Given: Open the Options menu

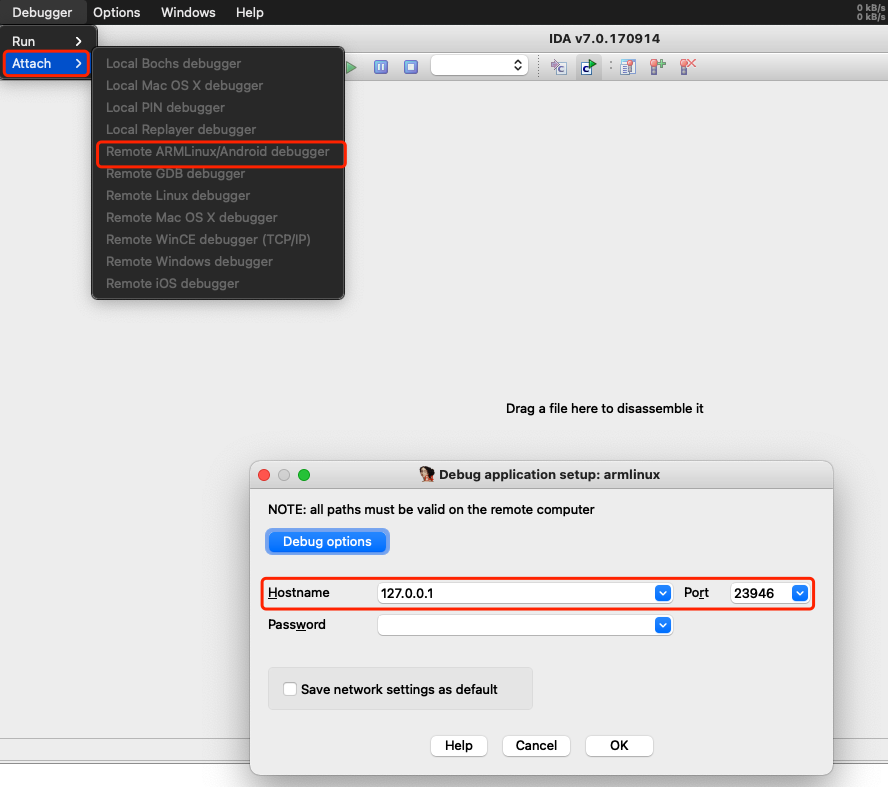Looking at the screenshot, I should tap(117, 12).
